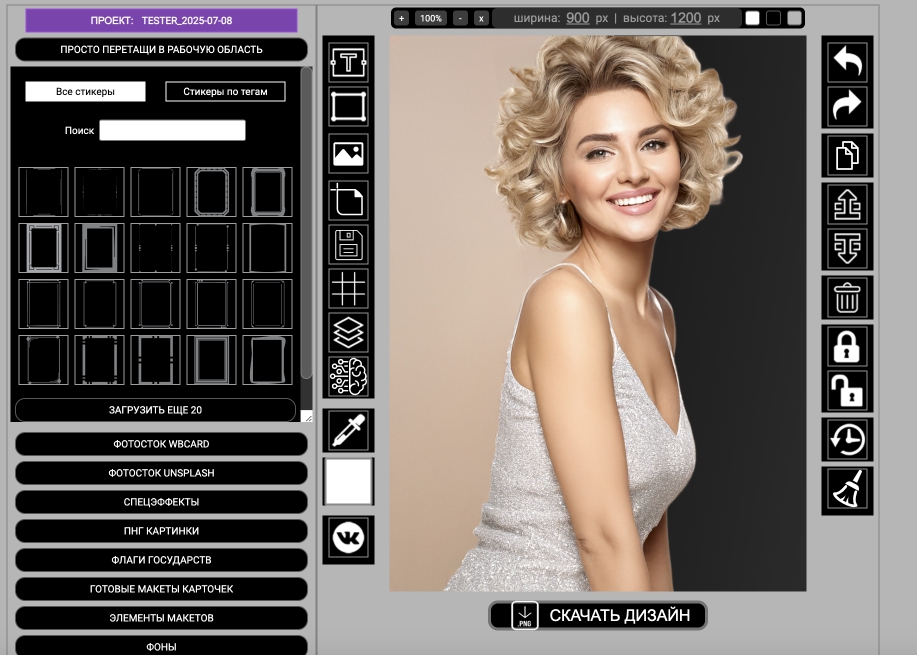Delete selection with trash can icon
This screenshot has width=917, height=655.
coord(847,298)
